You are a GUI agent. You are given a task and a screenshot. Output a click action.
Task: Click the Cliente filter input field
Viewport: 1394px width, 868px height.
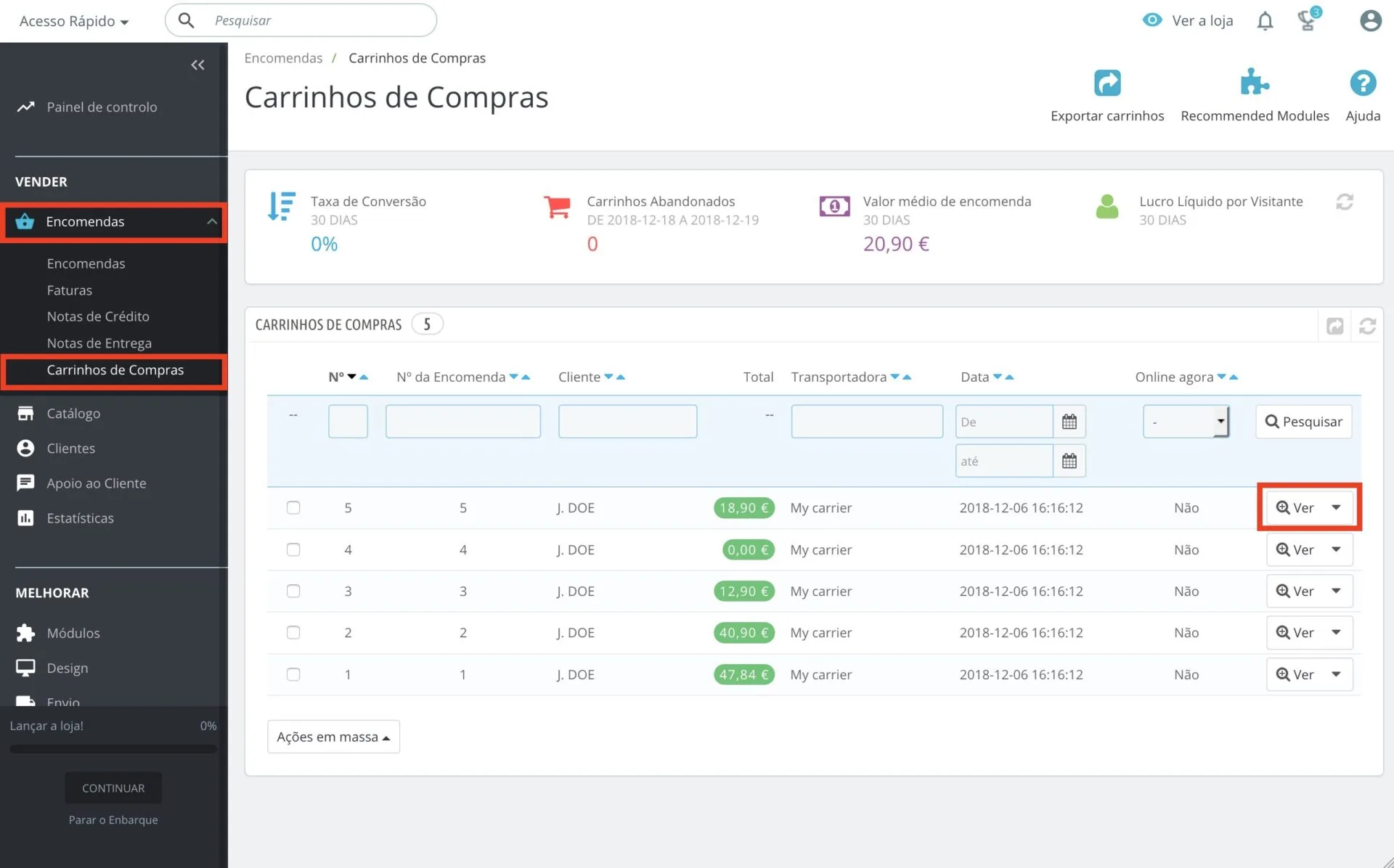pyautogui.click(x=627, y=422)
